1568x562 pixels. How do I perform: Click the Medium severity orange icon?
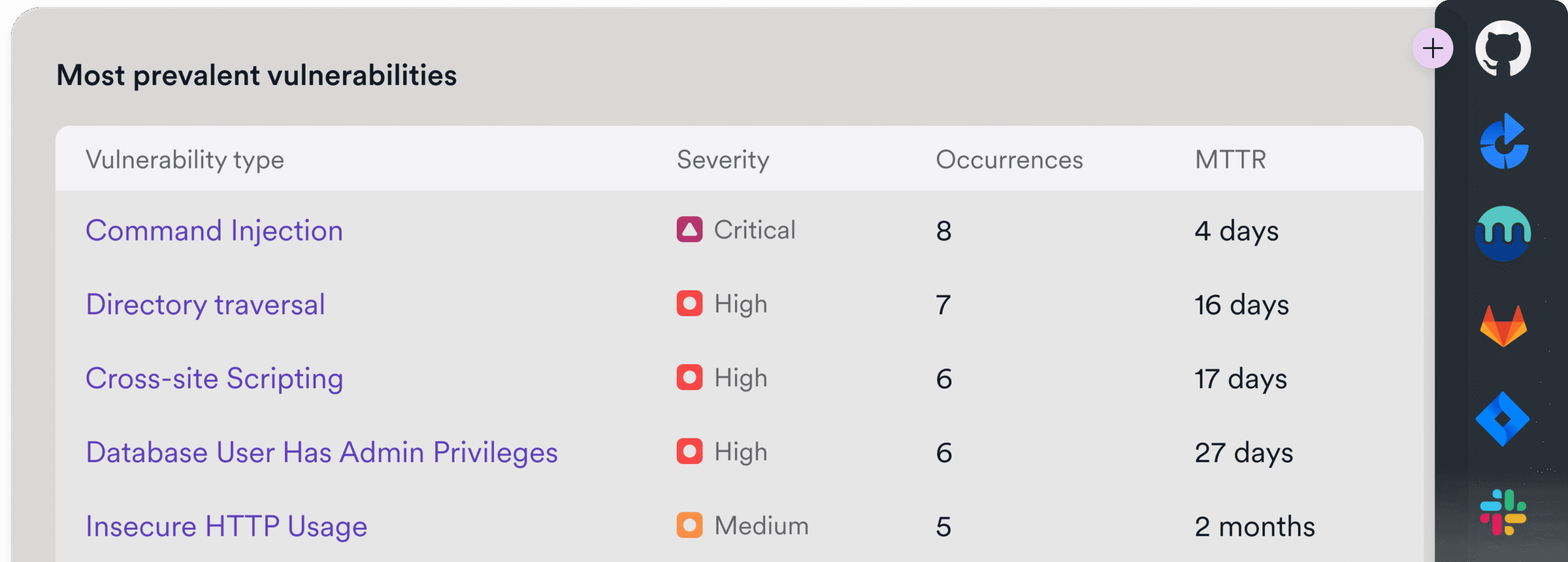689,525
